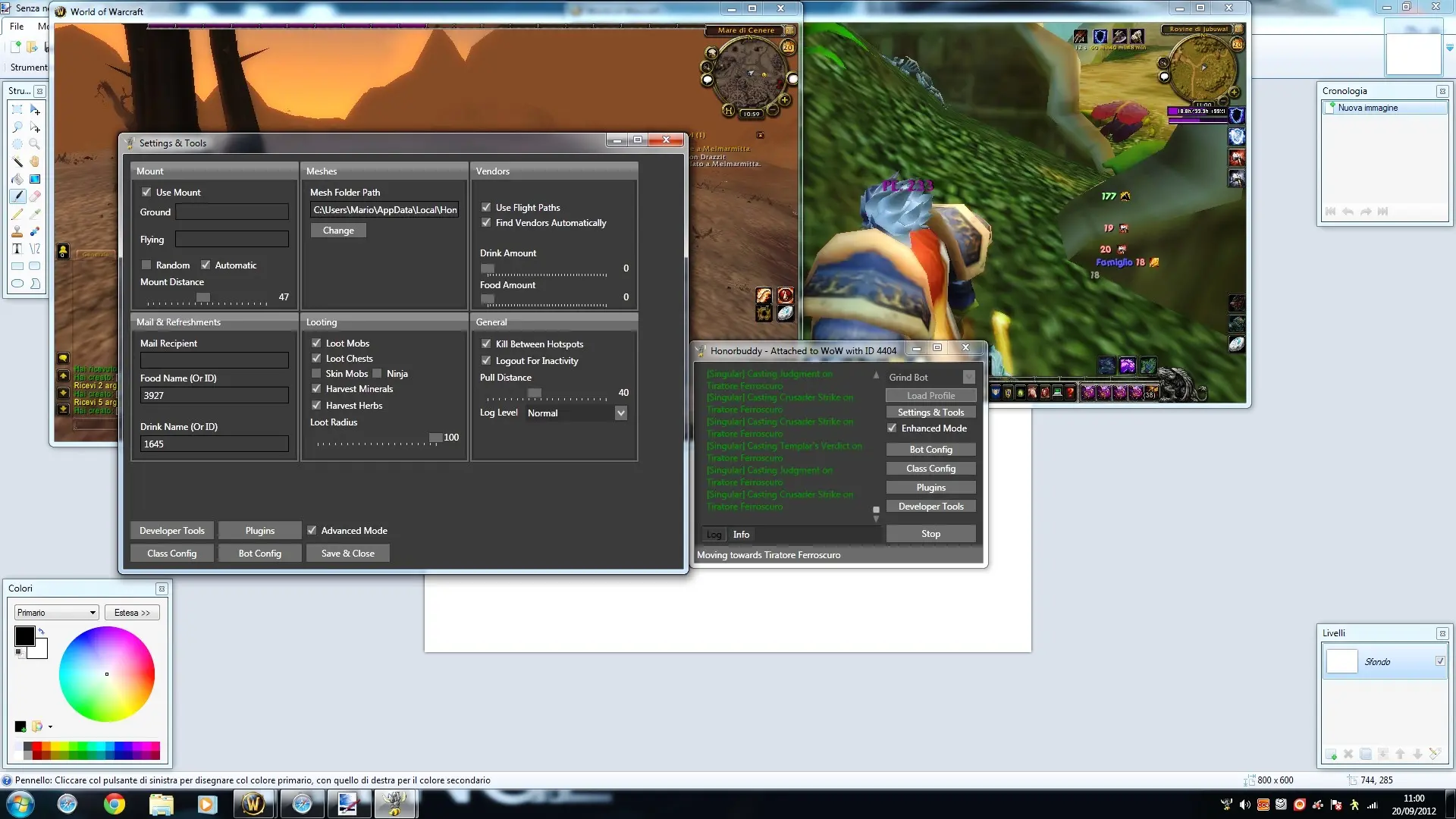
Task: Click Stop button in Honorbuddy
Action: [x=931, y=534]
